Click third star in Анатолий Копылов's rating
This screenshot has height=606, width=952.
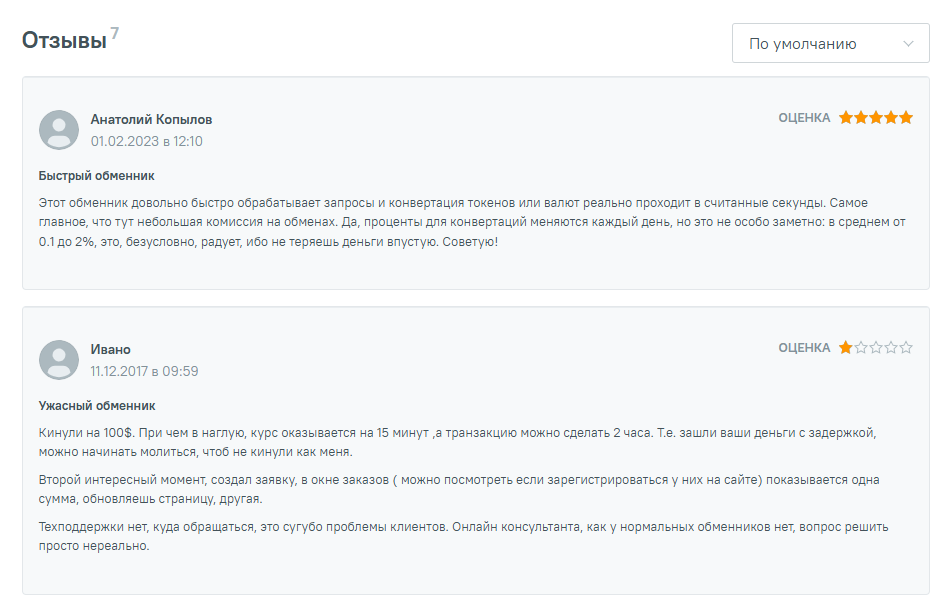[876, 118]
